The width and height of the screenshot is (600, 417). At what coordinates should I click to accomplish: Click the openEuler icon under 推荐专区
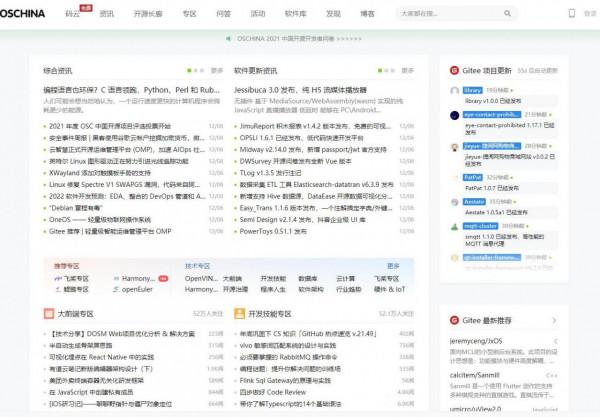(x=116, y=290)
